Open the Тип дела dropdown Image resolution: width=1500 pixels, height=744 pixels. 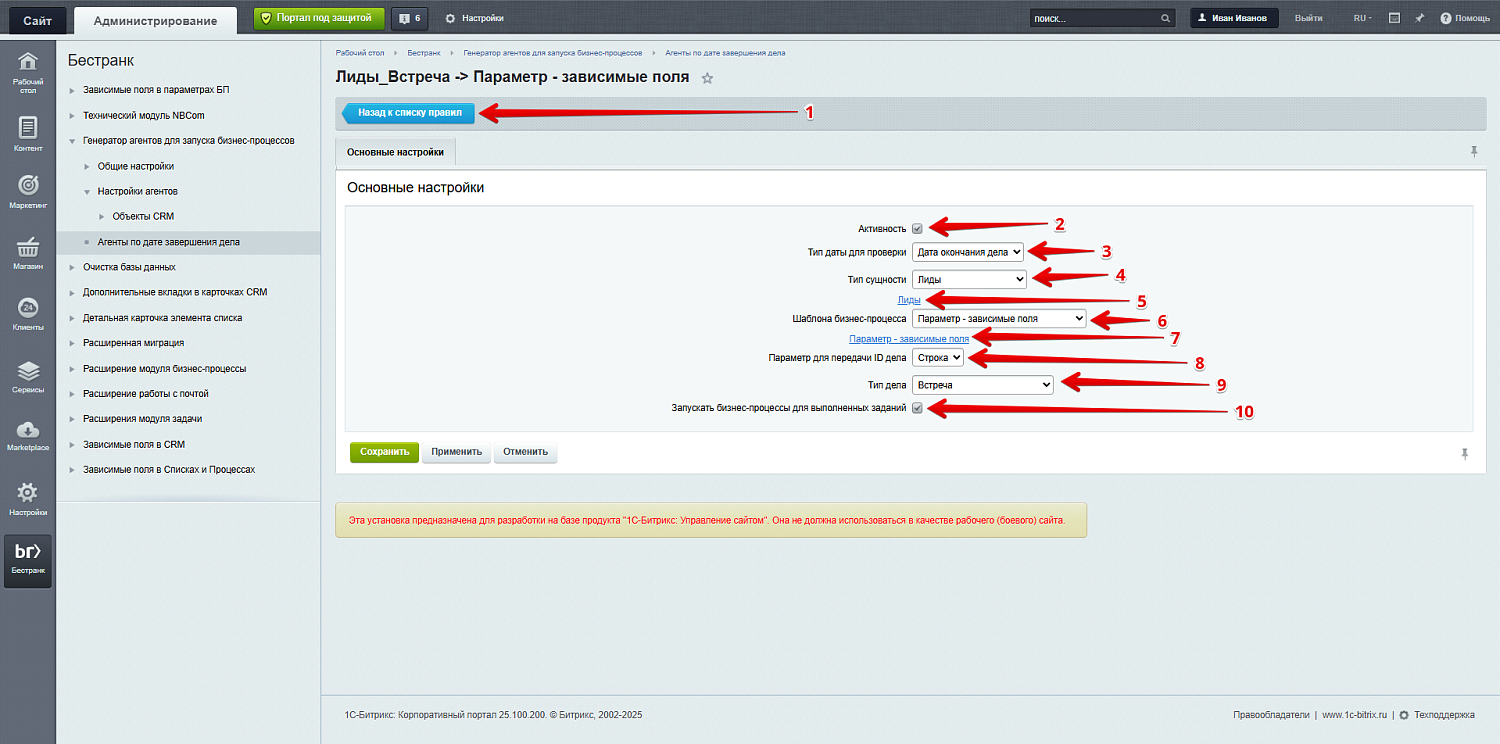click(x=982, y=384)
